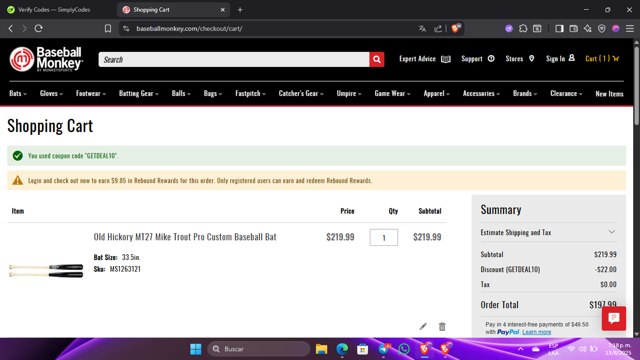Click inside the site Search field
Viewport: 640px width, 360px height.
(x=234, y=60)
